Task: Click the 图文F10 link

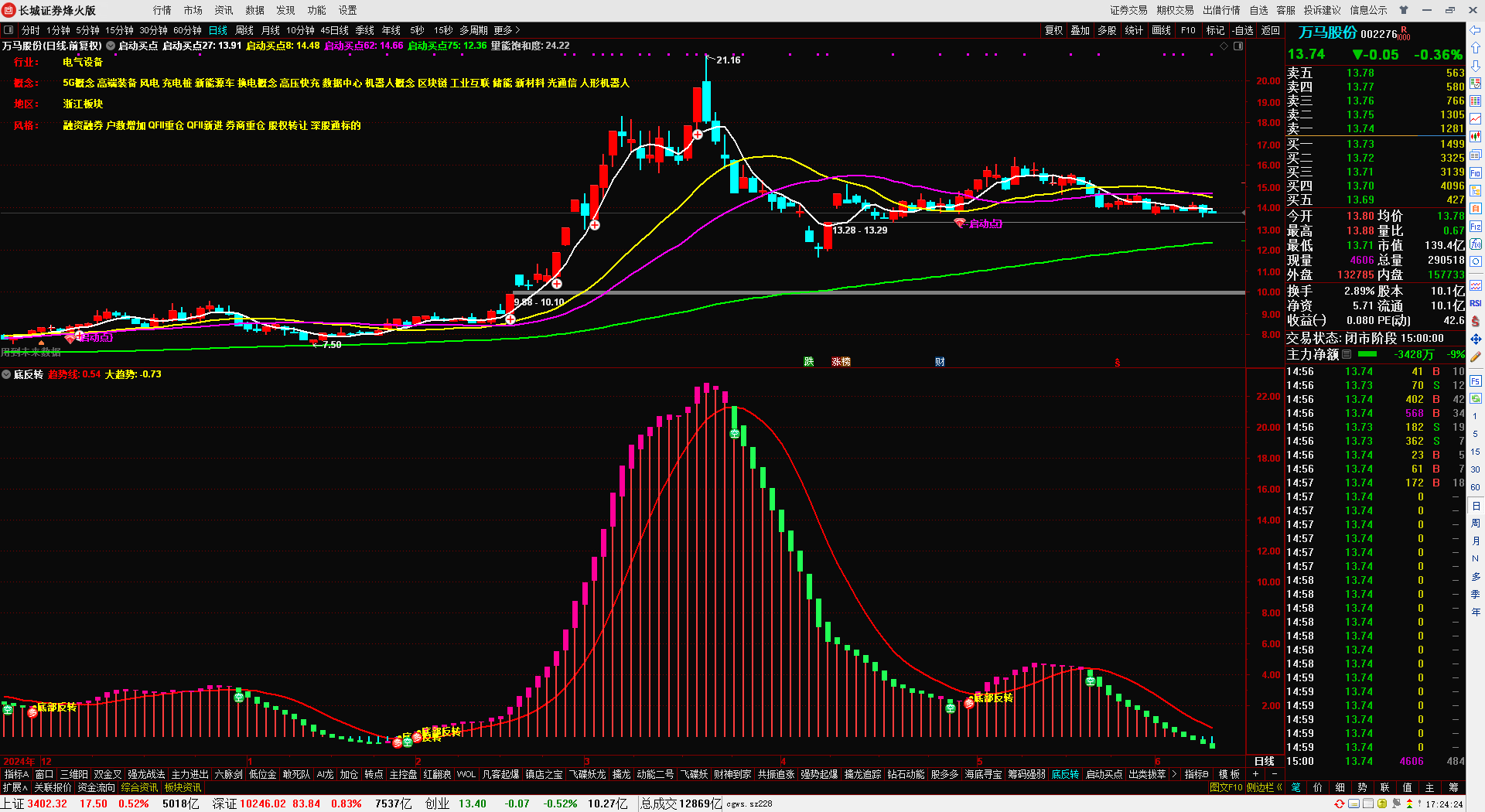Action: tap(1226, 787)
